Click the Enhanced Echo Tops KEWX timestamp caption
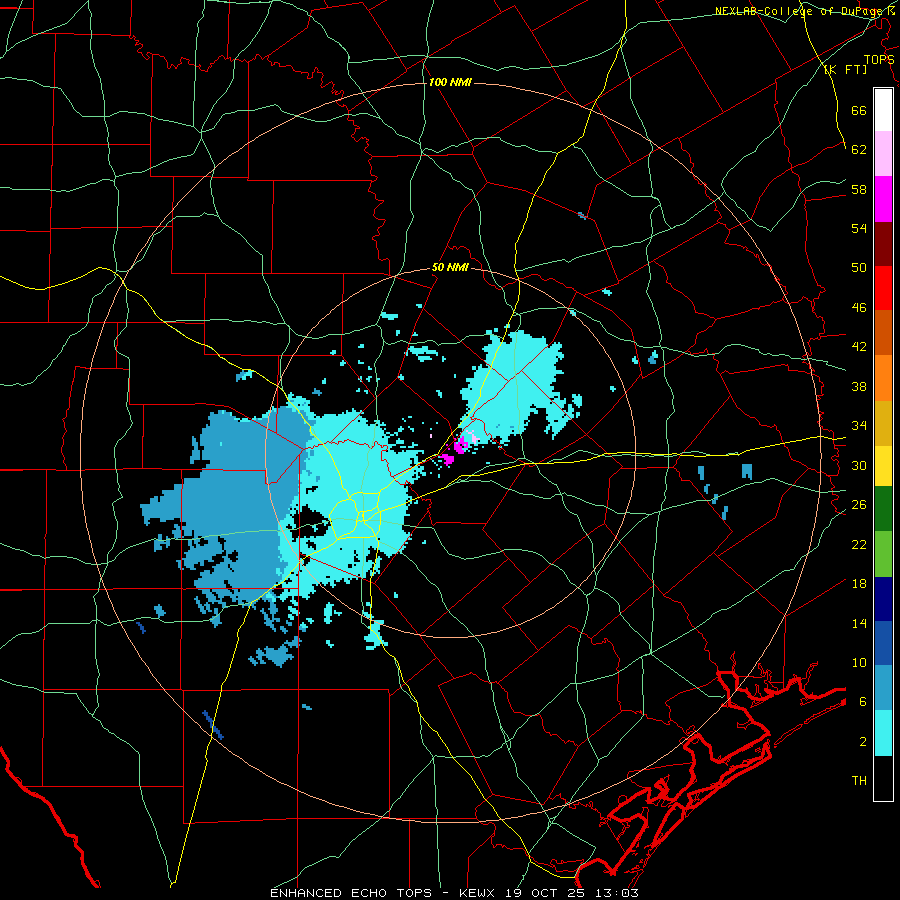900x900 pixels. (x=454, y=893)
